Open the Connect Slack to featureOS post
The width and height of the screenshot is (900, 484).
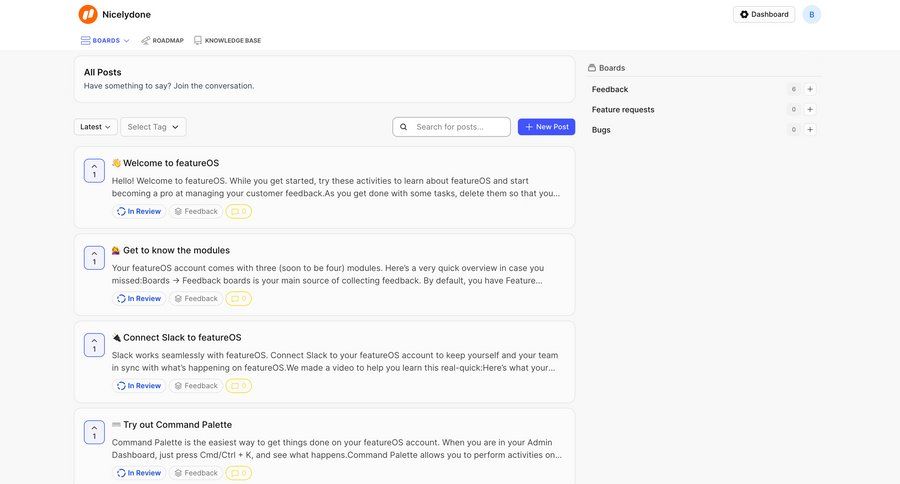(182, 338)
